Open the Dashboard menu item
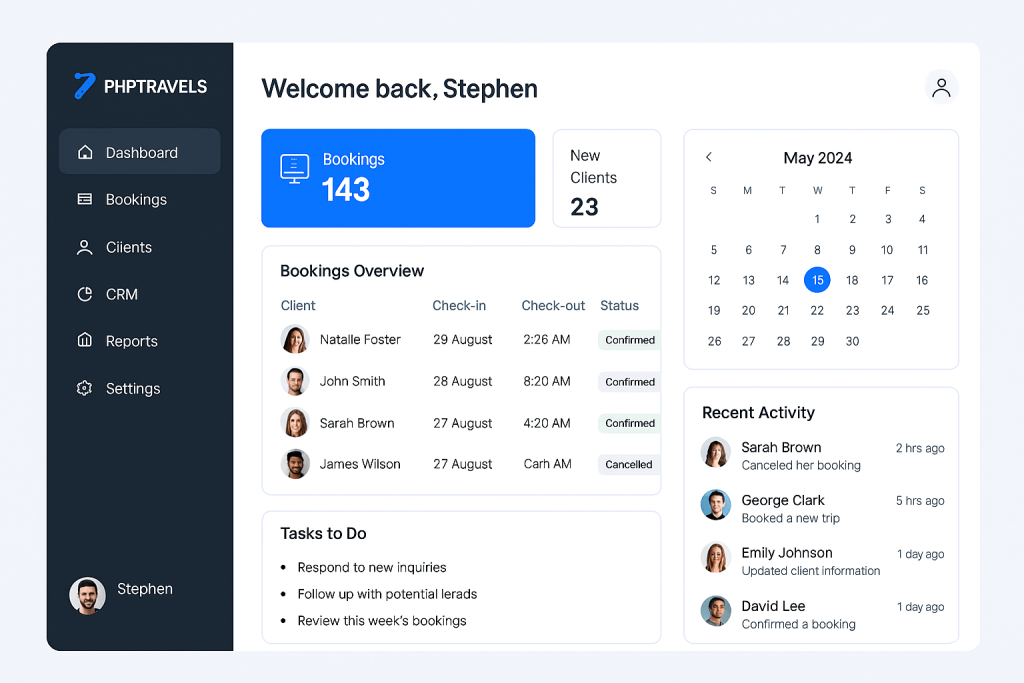 [140, 151]
